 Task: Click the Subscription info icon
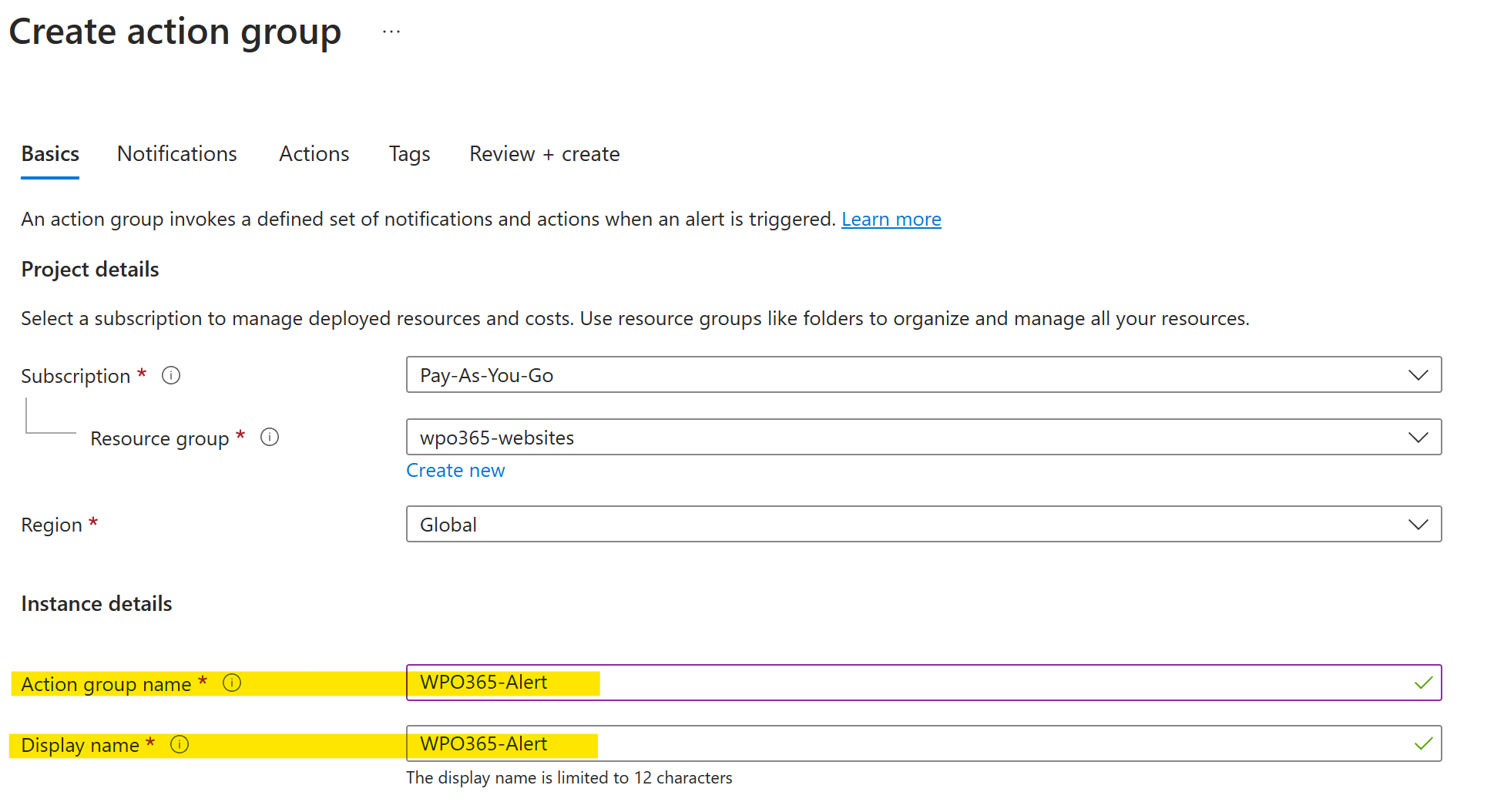[171, 375]
